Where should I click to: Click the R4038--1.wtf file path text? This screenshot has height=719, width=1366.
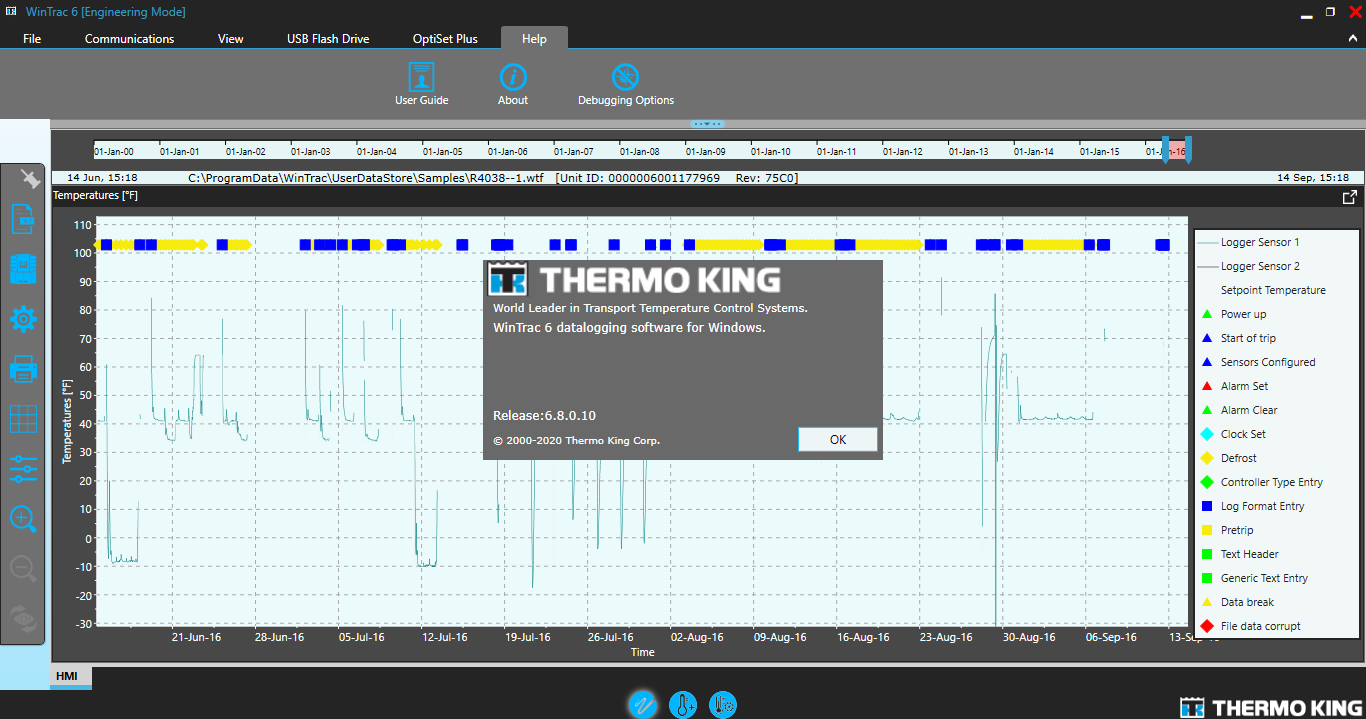(366, 178)
